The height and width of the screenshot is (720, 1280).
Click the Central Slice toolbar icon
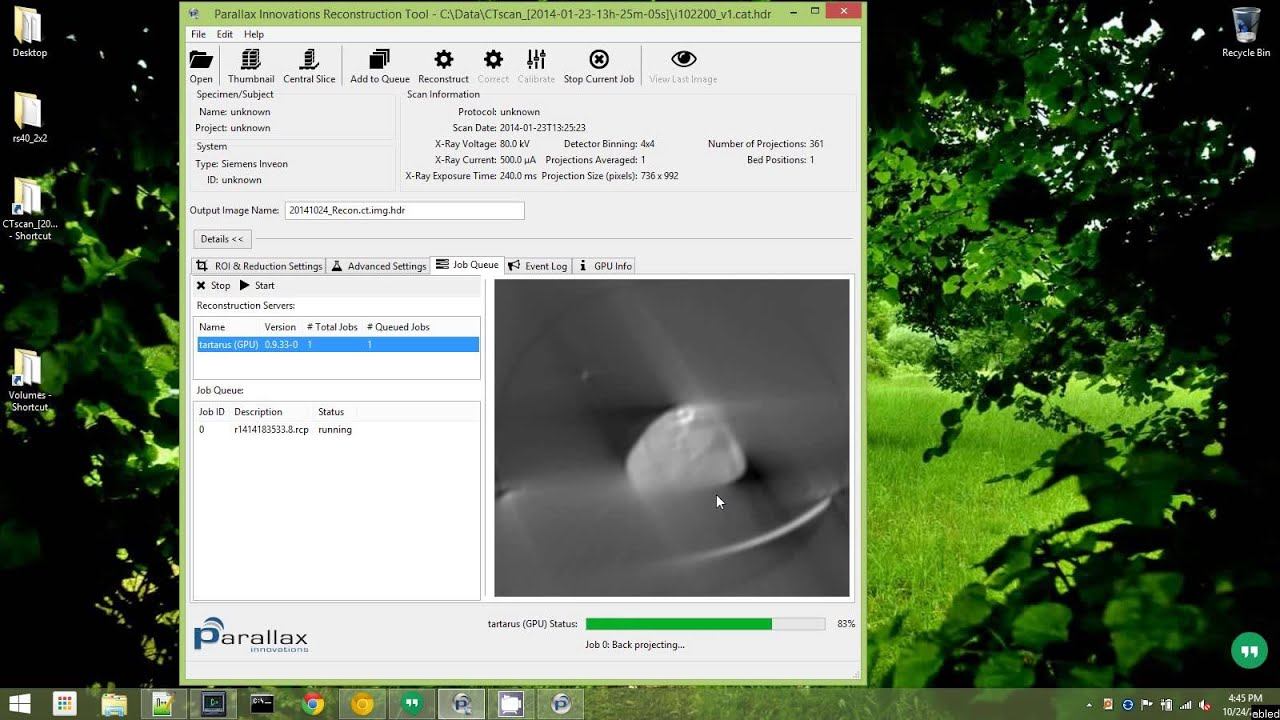point(309,66)
